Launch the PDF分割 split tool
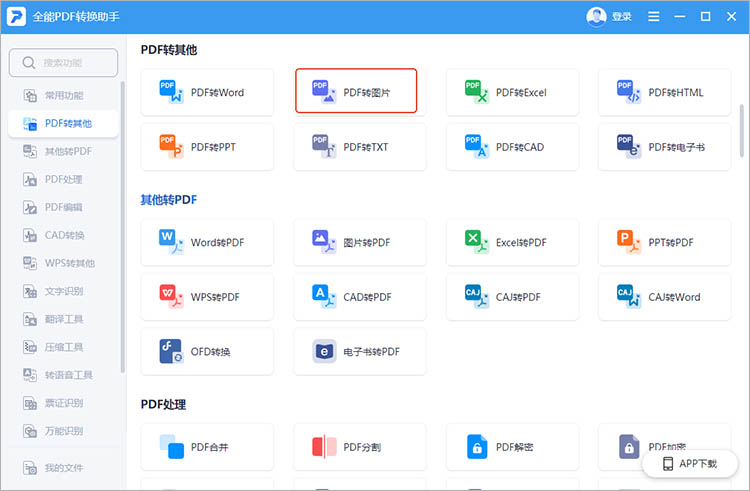The image size is (750, 491). click(x=360, y=447)
